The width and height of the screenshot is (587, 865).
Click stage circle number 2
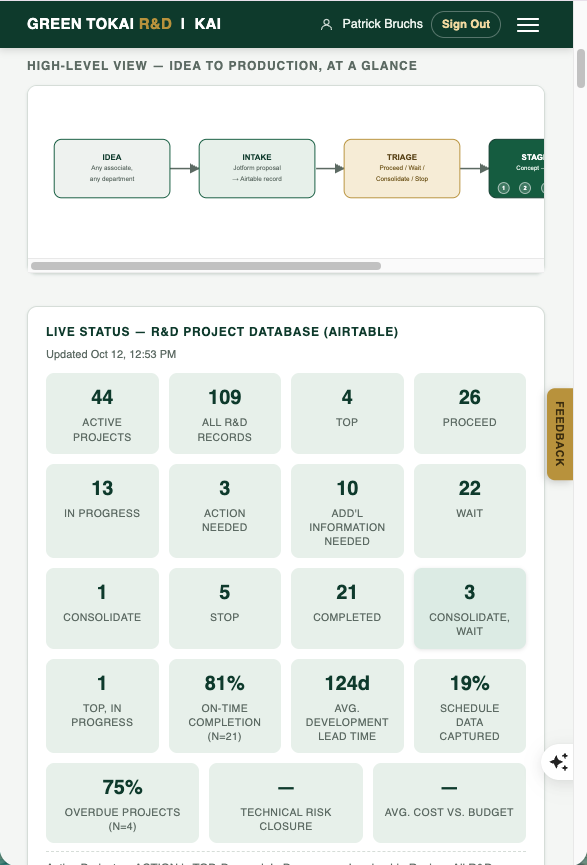pyautogui.click(x=525, y=188)
